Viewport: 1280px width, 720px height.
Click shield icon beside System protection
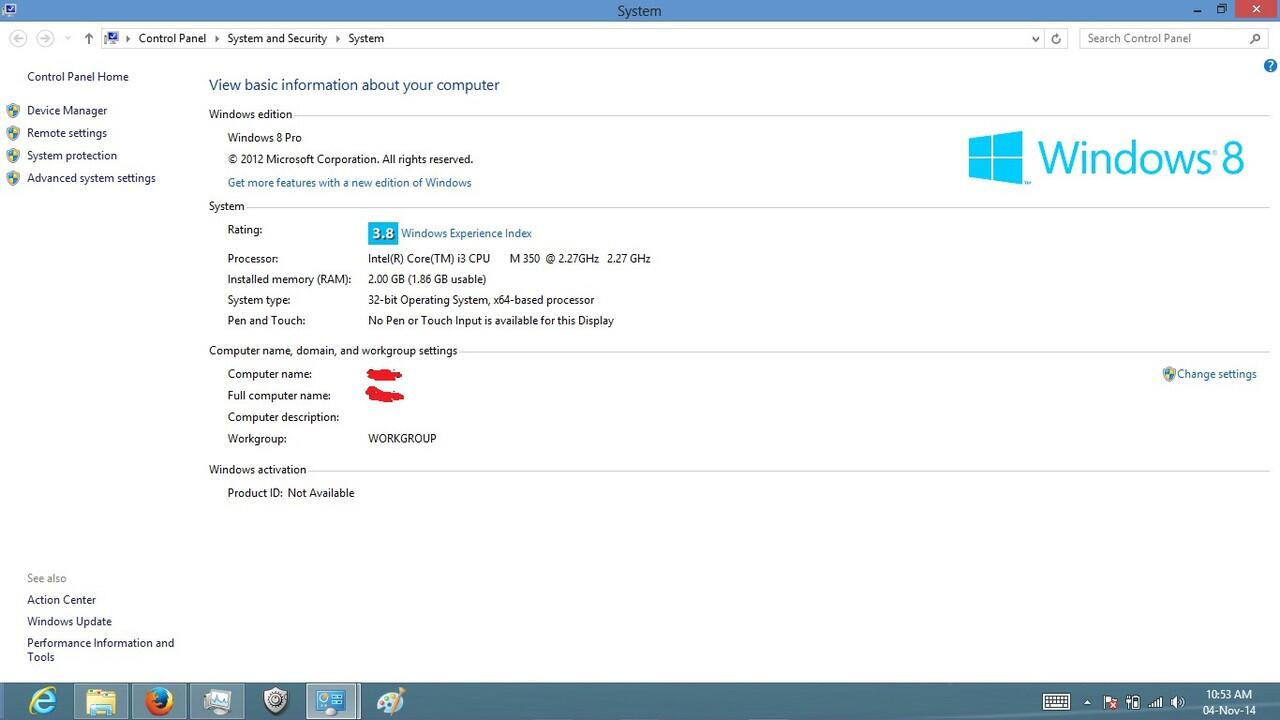point(13,155)
